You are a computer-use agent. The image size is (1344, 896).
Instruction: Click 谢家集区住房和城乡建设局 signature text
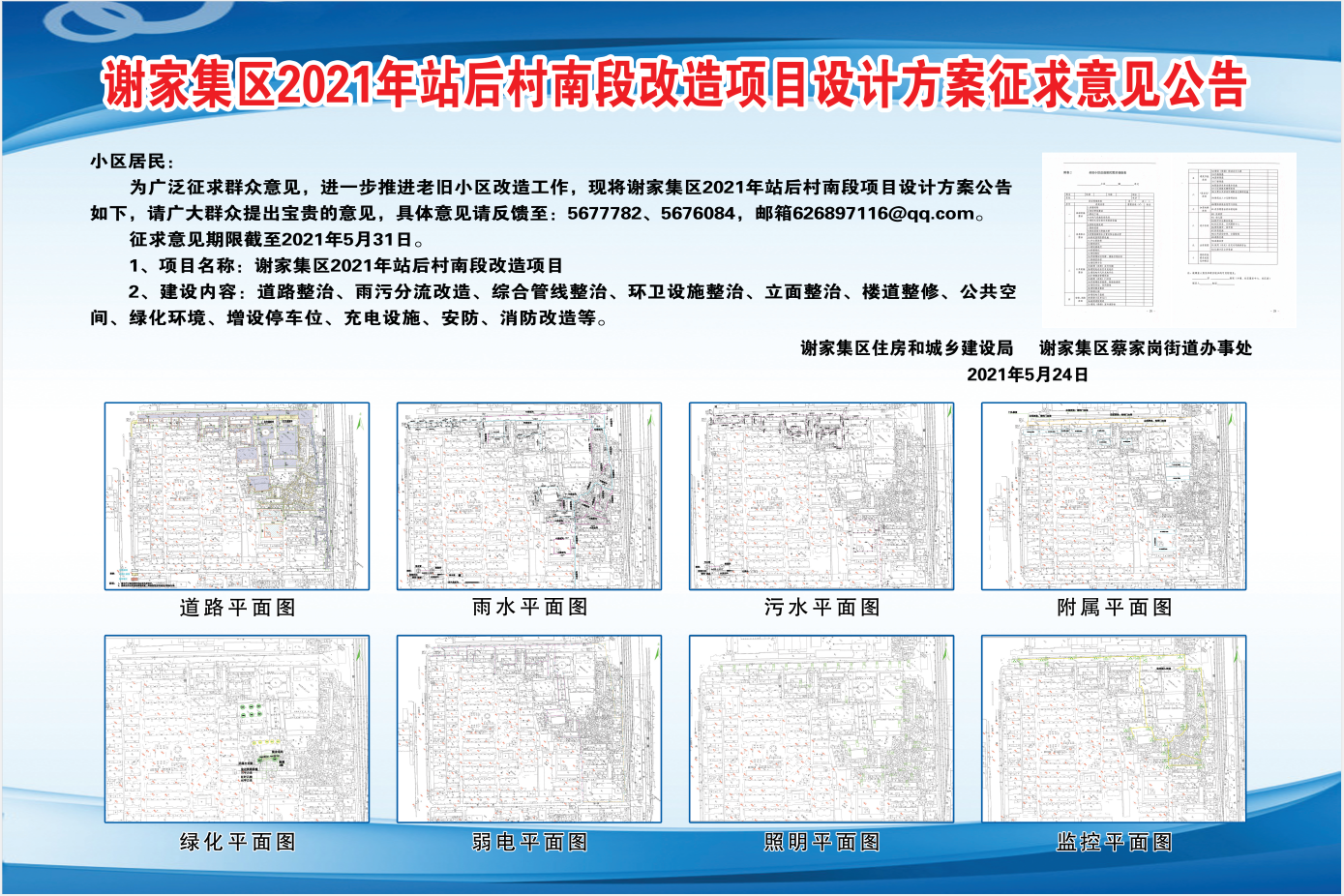point(906,348)
